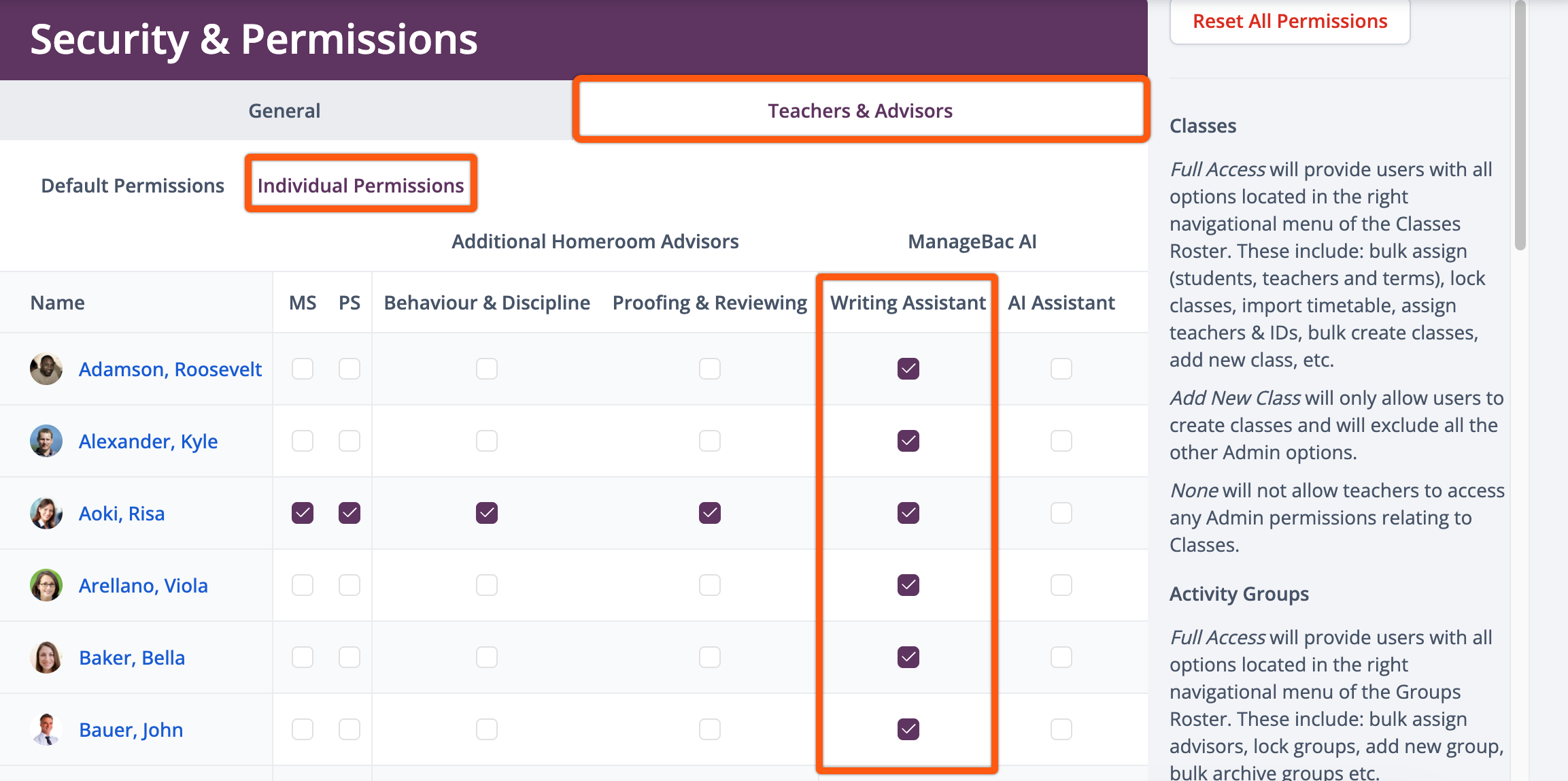Uncheck MS permission for Aoki, Risa

303,513
